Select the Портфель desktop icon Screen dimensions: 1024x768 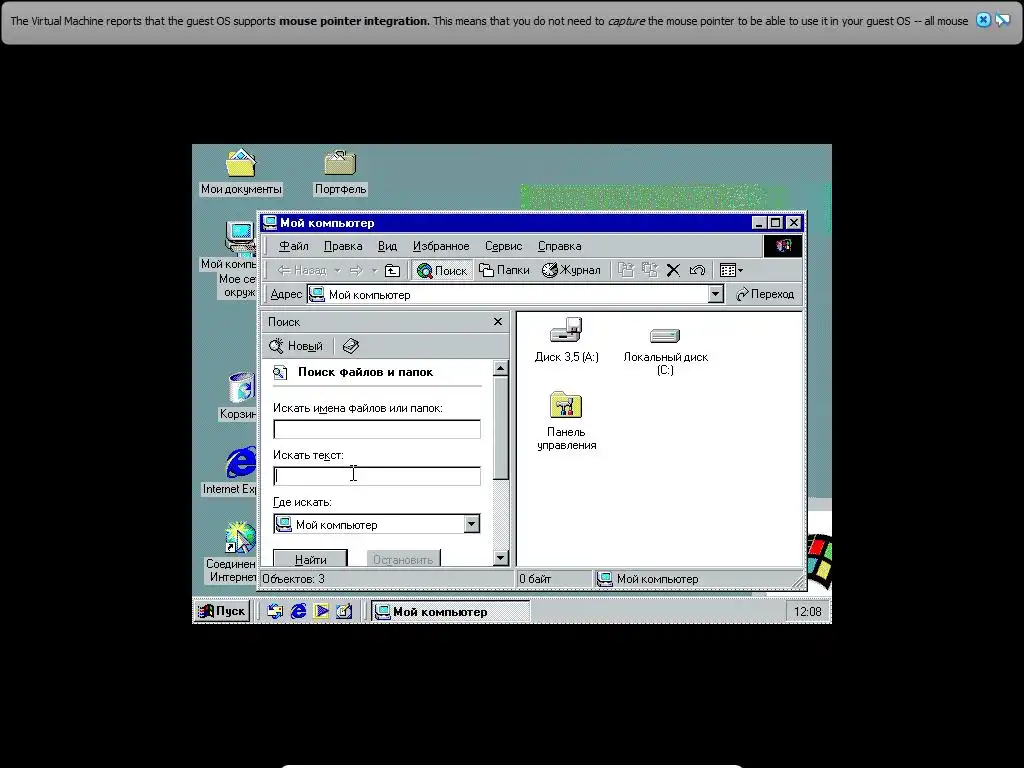click(x=340, y=172)
